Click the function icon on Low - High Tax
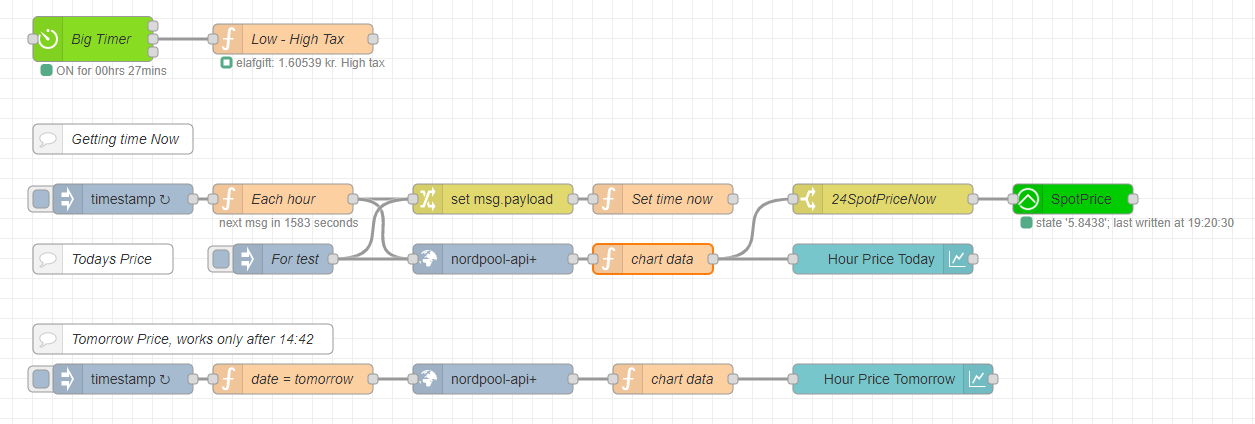 (228, 39)
